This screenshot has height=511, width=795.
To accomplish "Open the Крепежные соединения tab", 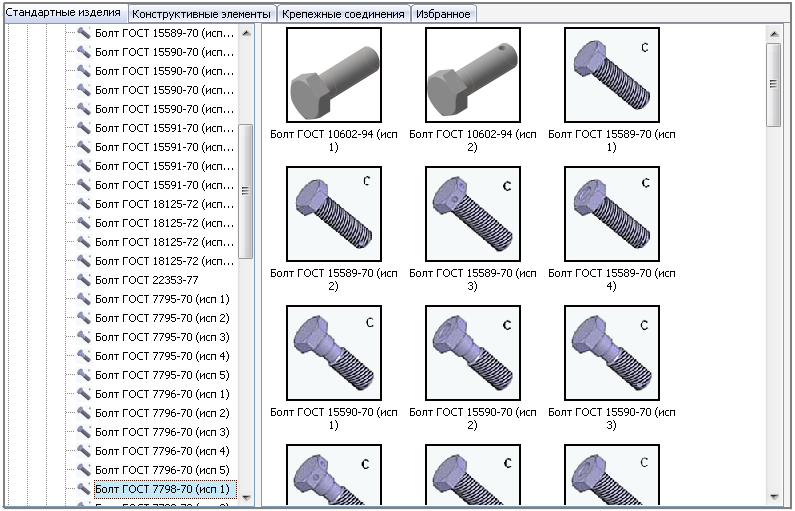I will [343, 14].
